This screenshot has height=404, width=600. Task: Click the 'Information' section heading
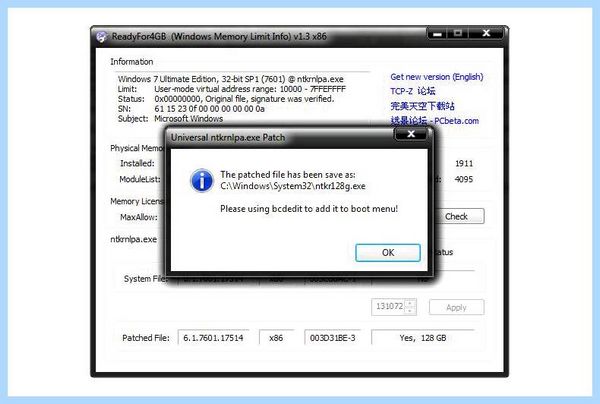pyautogui.click(x=132, y=62)
